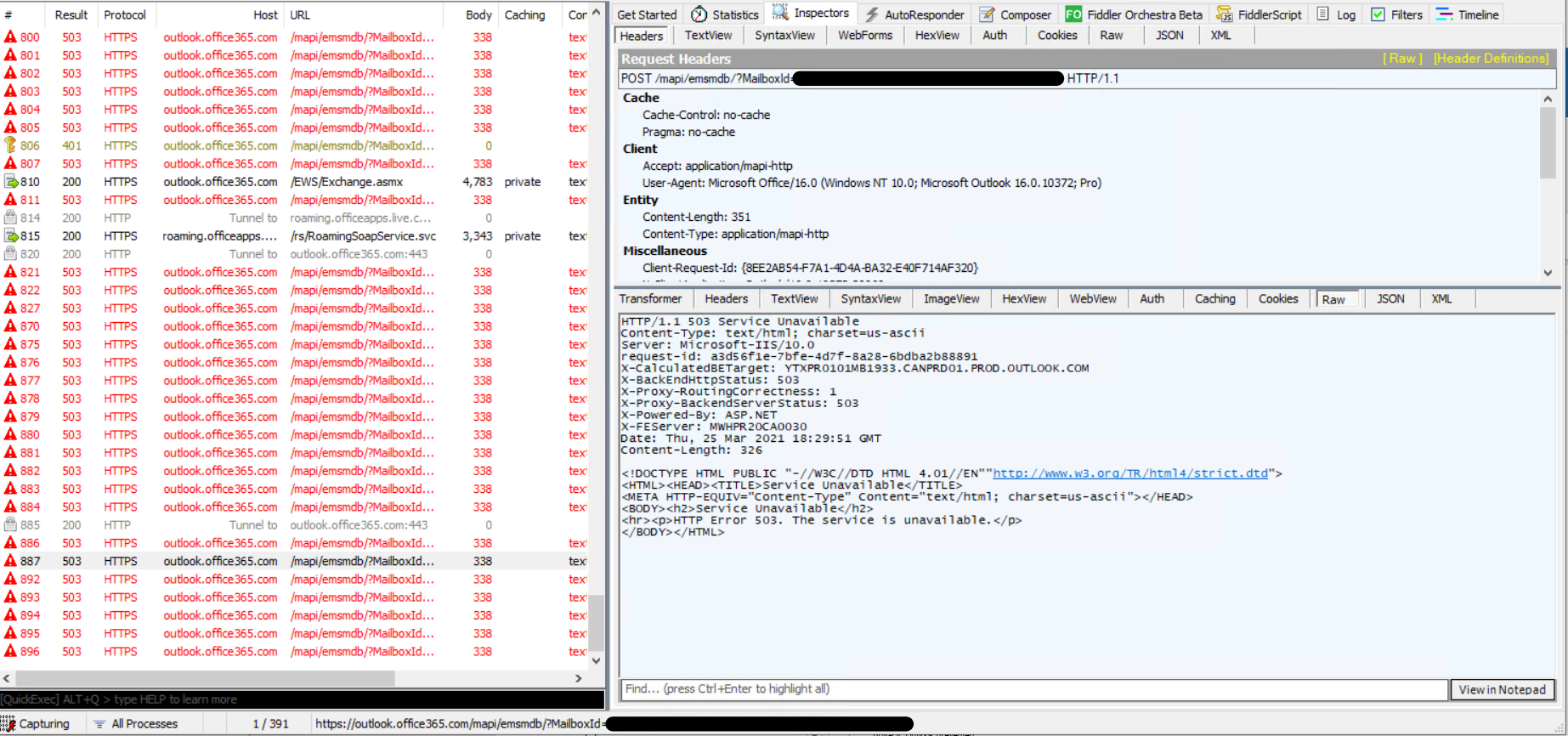Open the Statistics tab icon
This screenshot has width=1568, height=736.
pos(699,14)
